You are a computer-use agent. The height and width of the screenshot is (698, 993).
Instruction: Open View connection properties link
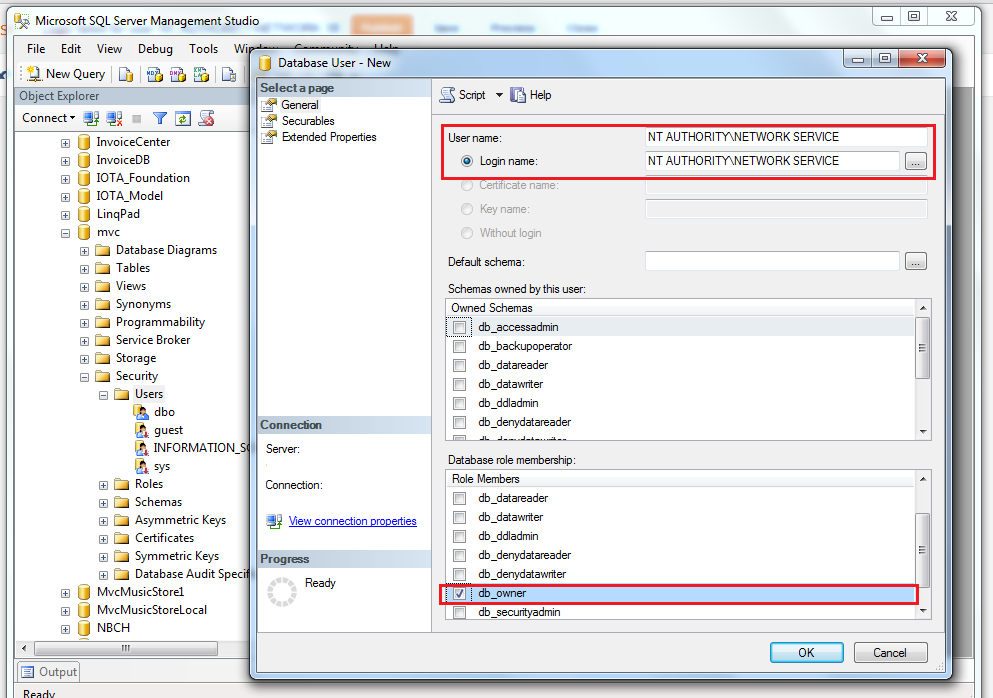click(353, 521)
